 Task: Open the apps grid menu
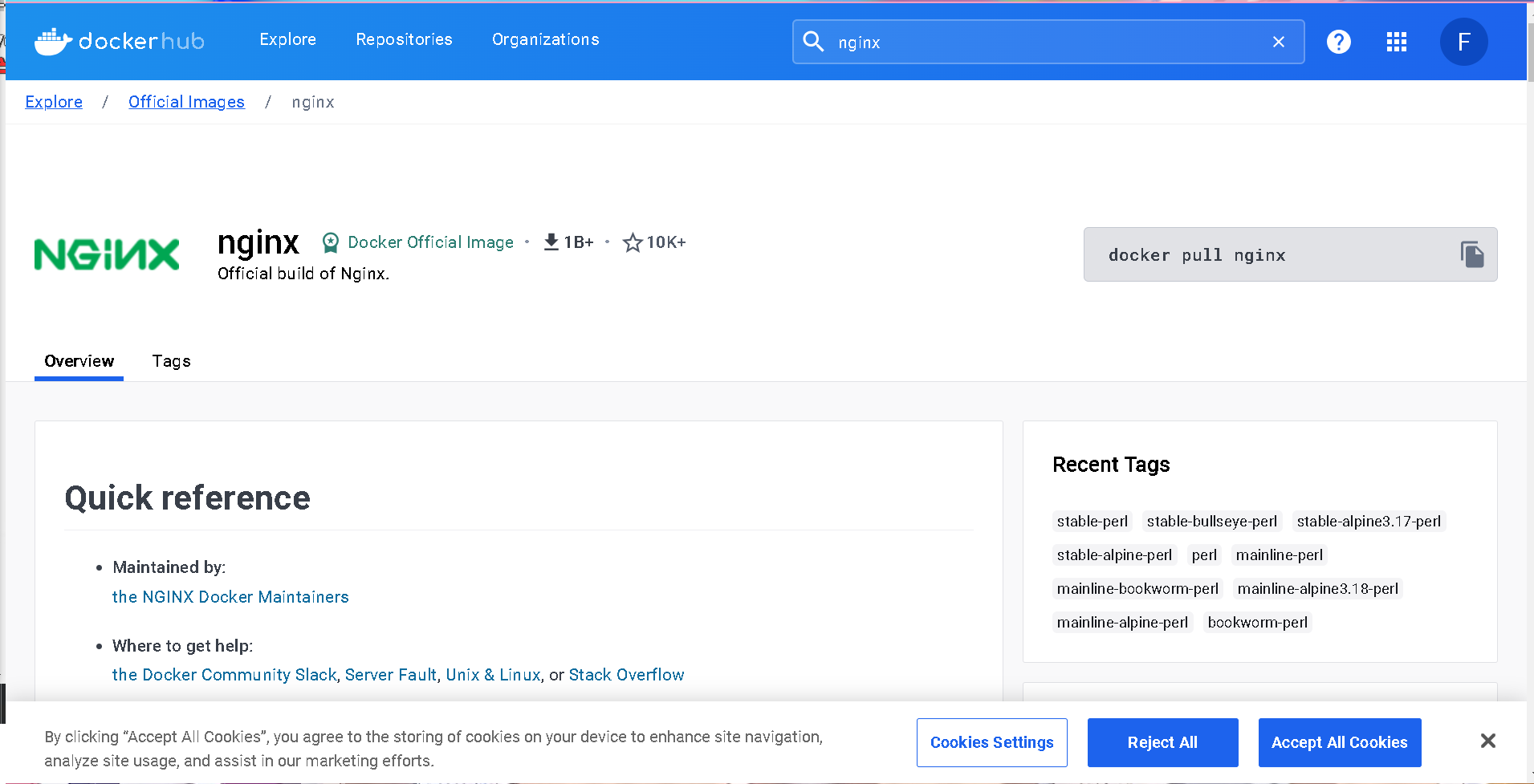click(x=1397, y=42)
